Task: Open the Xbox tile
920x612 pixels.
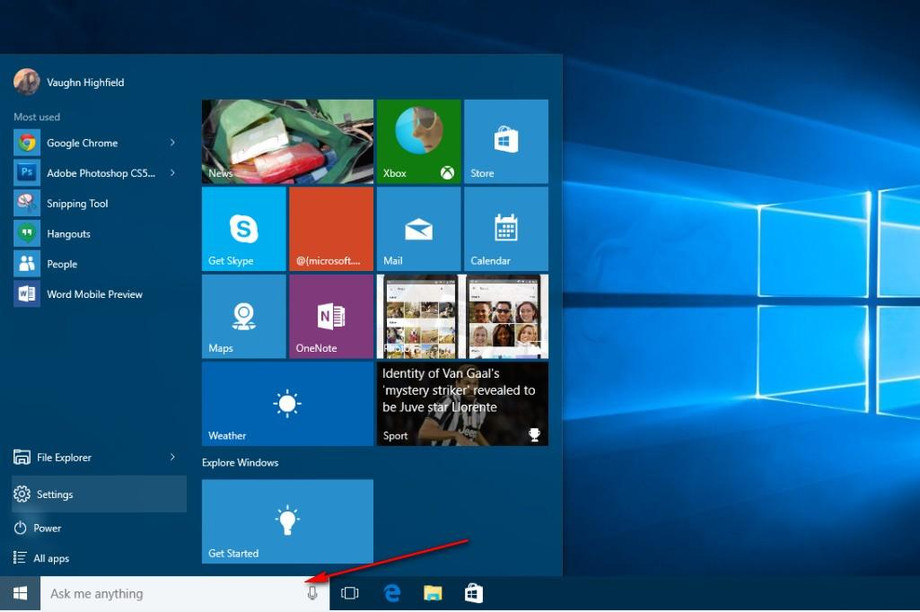Action: coord(419,141)
